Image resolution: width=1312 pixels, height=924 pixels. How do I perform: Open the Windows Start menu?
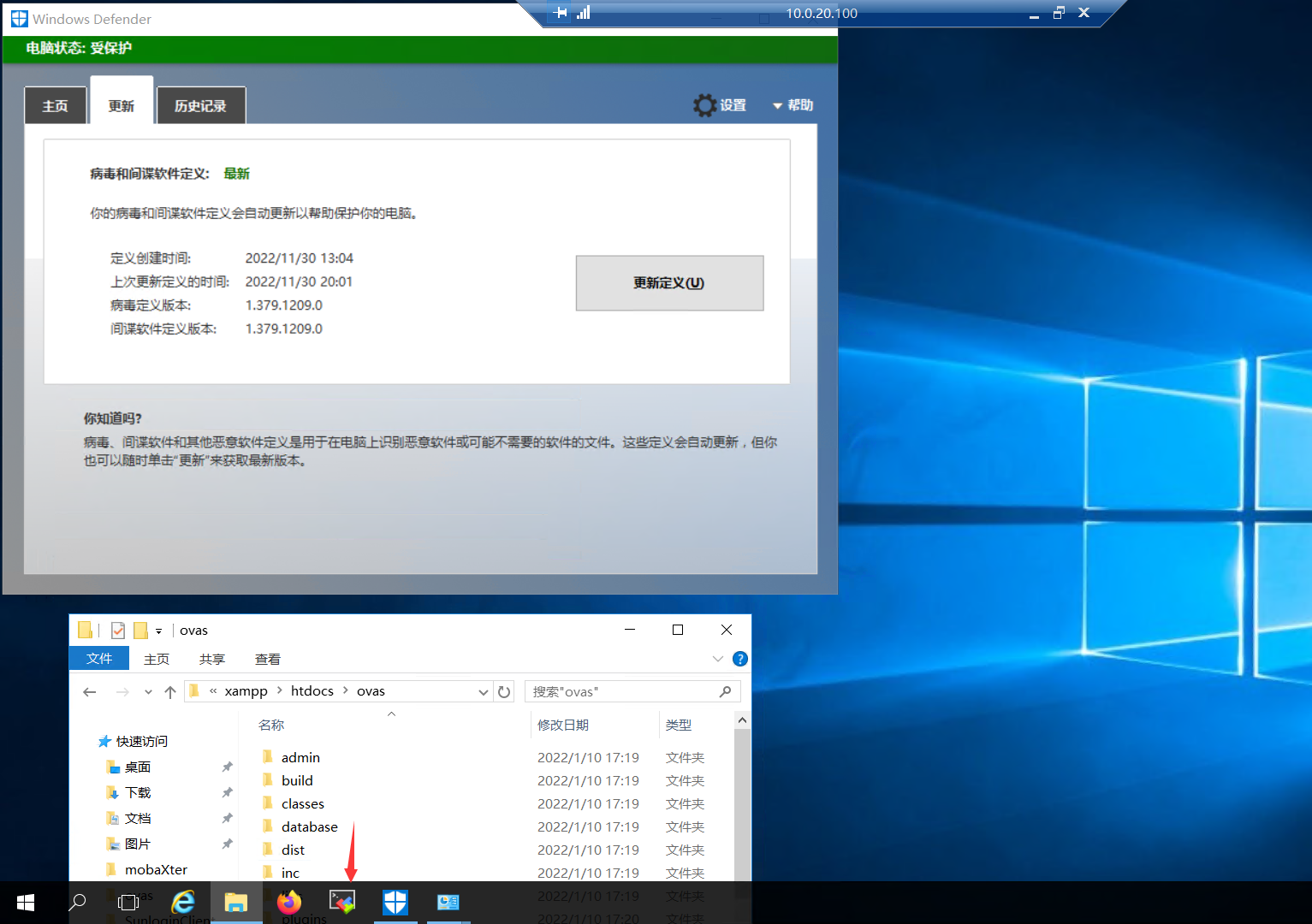click(x=26, y=902)
